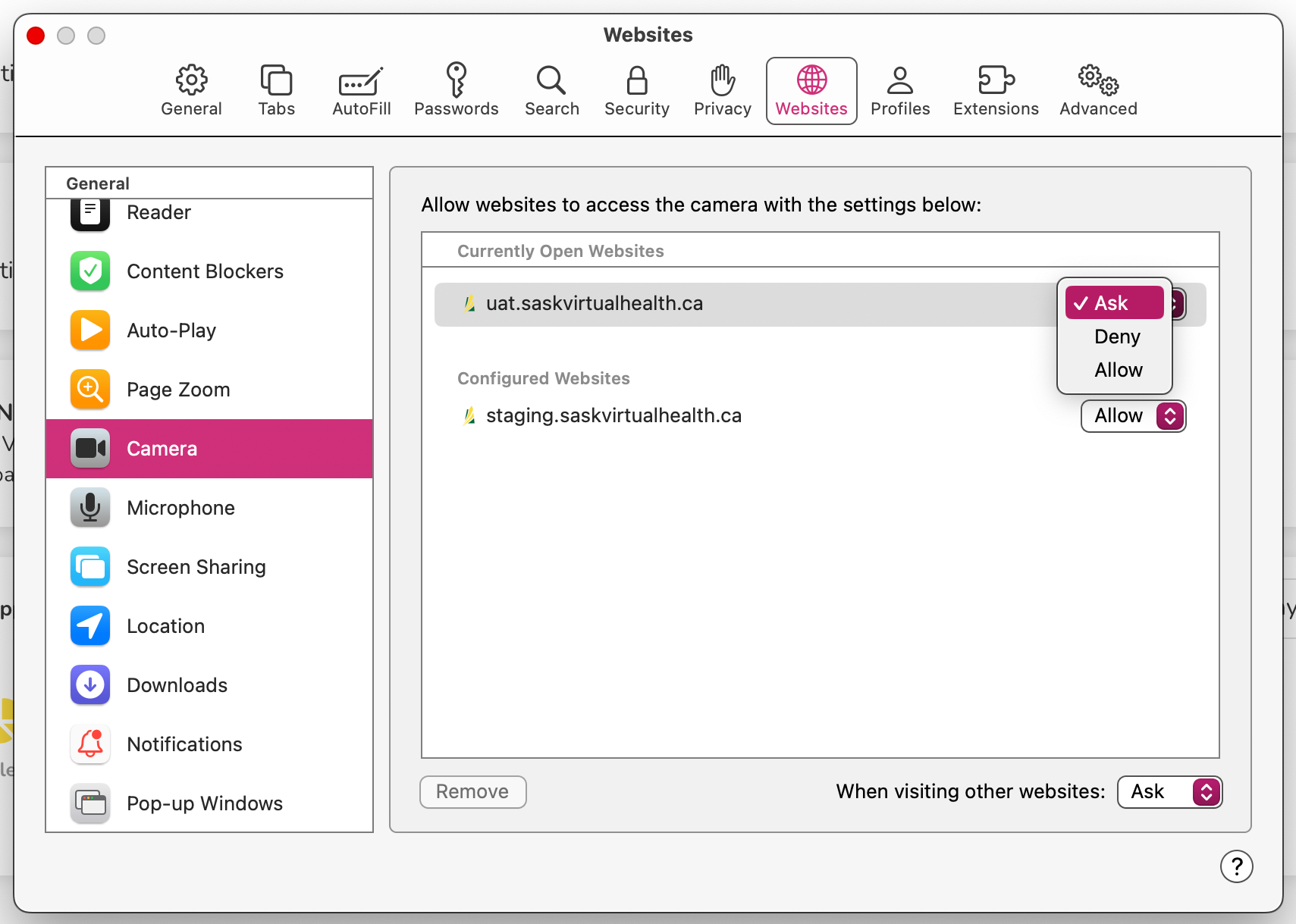The height and width of the screenshot is (924, 1296).
Task: Open the Search magnifier icon
Action: coord(551,80)
